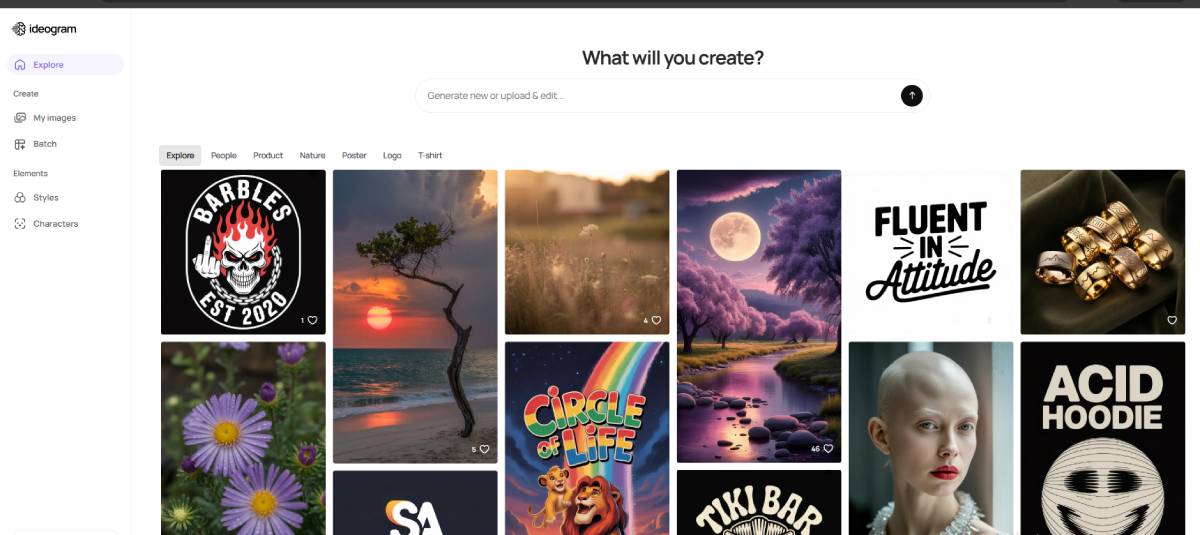Click the black arrow submit button

(911, 96)
